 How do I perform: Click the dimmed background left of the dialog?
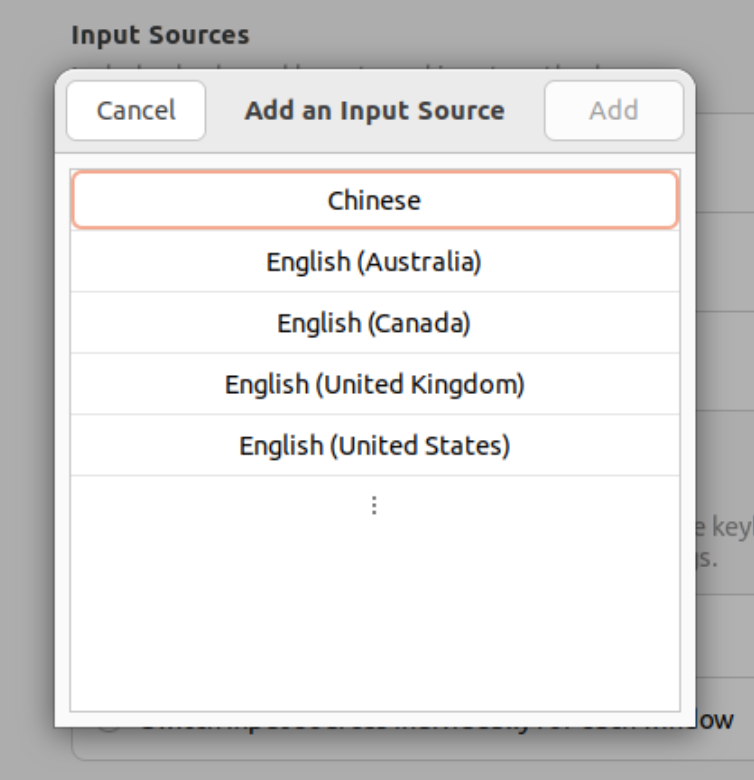coord(27,400)
